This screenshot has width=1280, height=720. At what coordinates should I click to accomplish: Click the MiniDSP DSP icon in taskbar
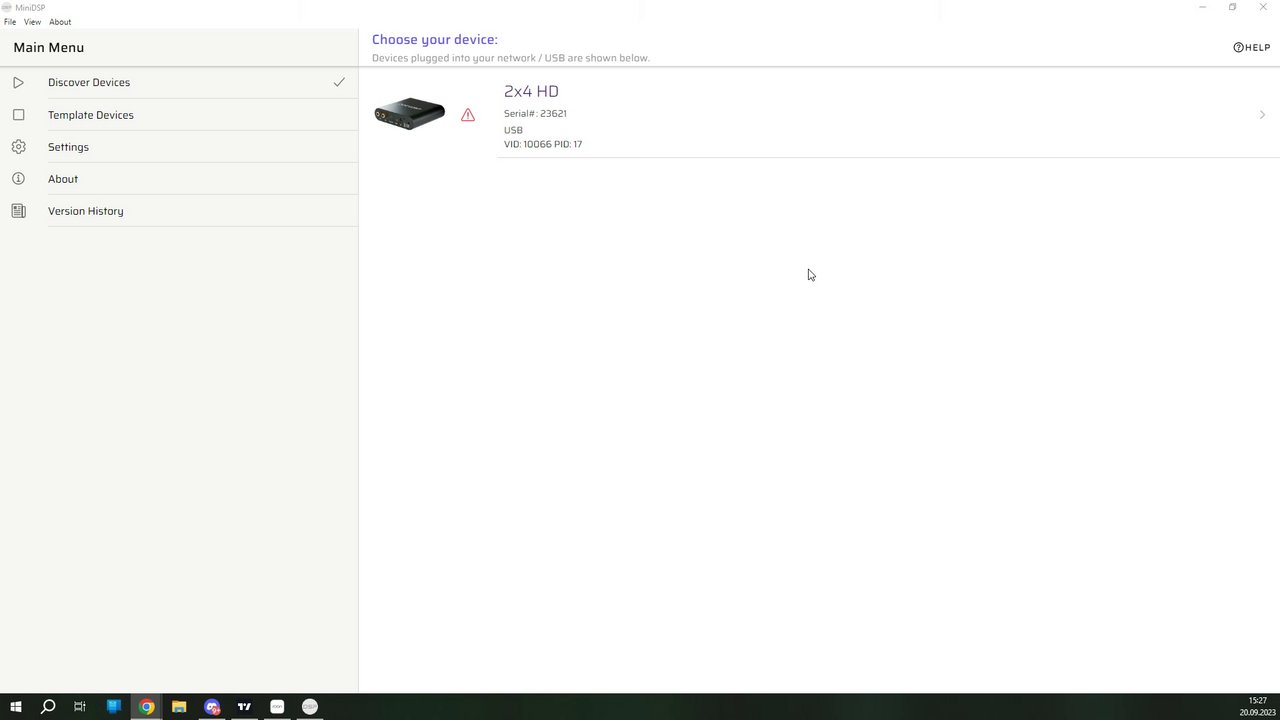(310, 707)
